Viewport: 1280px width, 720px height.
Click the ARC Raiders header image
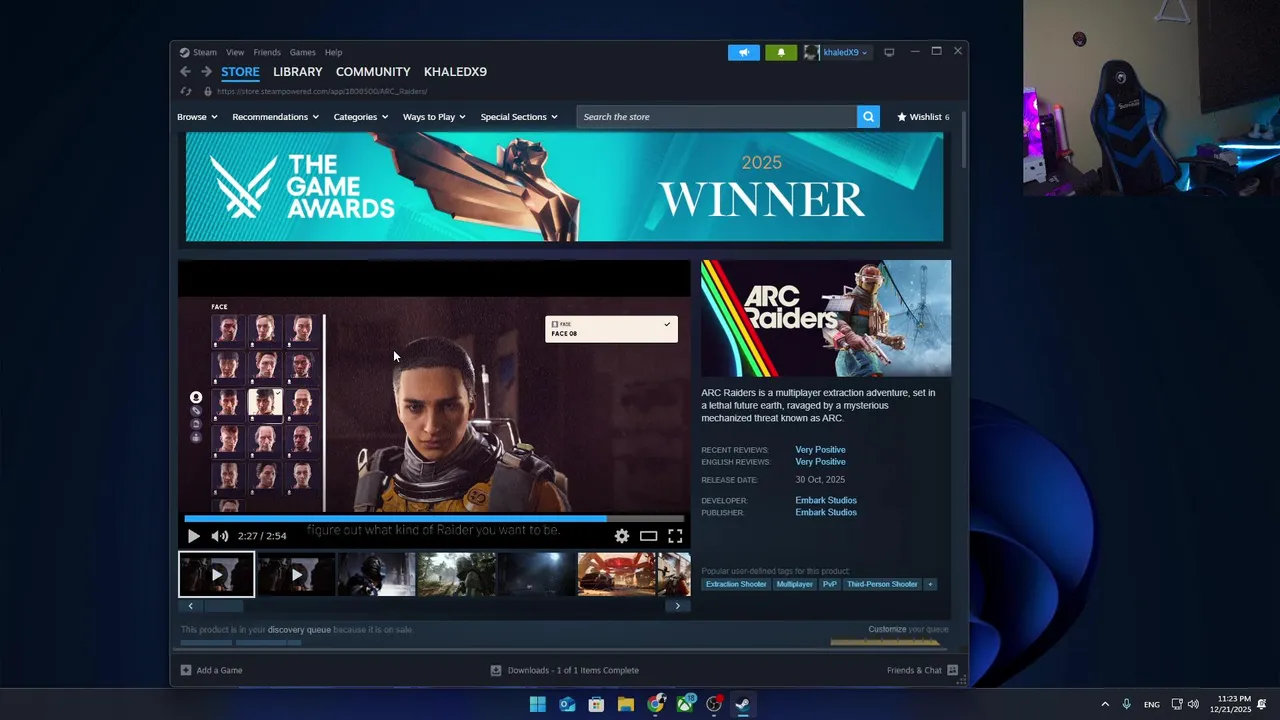(826, 318)
